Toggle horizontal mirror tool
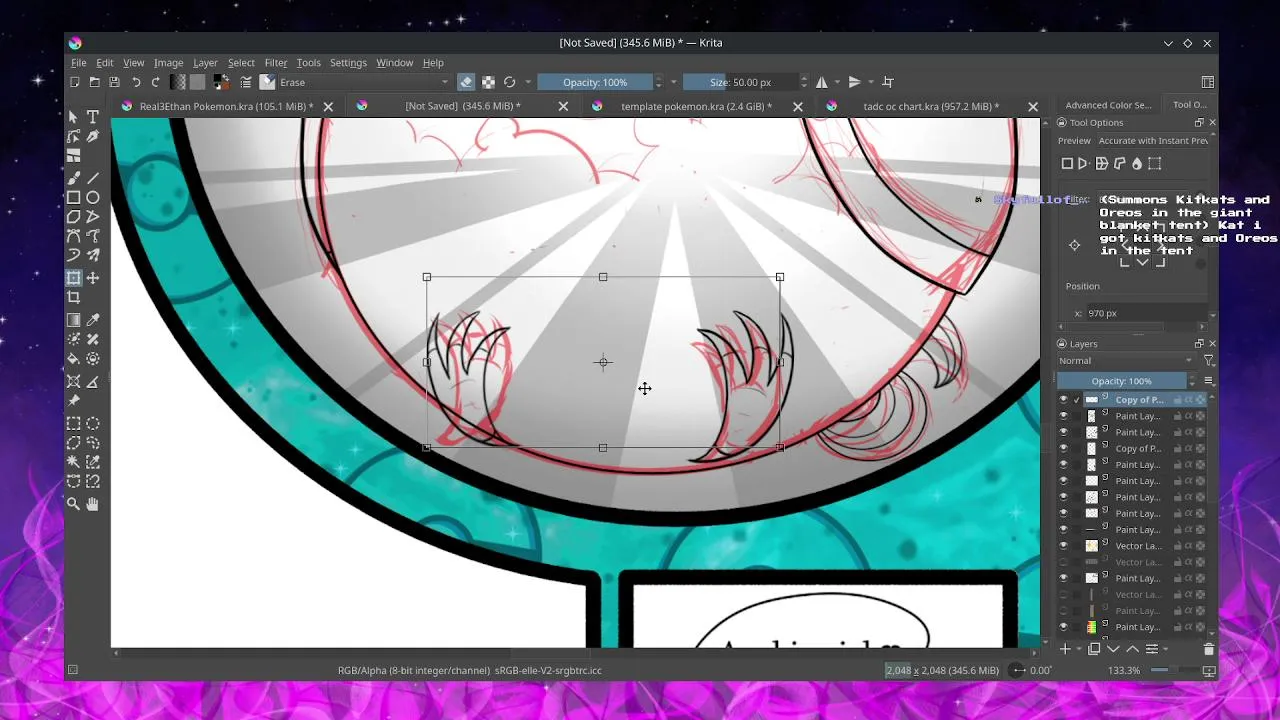This screenshot has height=720, width=1280. click(x=822, y=82)
